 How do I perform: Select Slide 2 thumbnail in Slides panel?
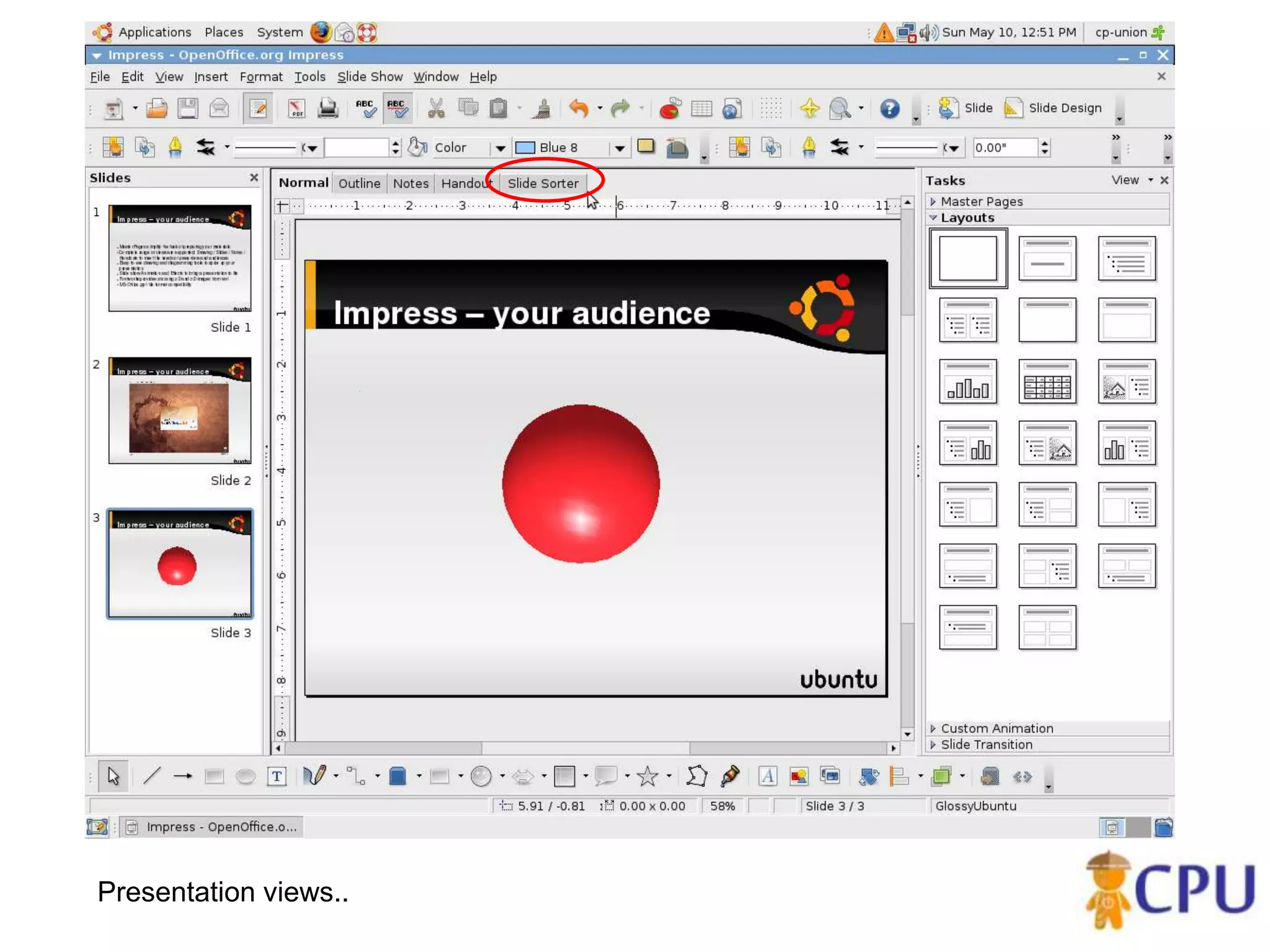tap(180, 410)
